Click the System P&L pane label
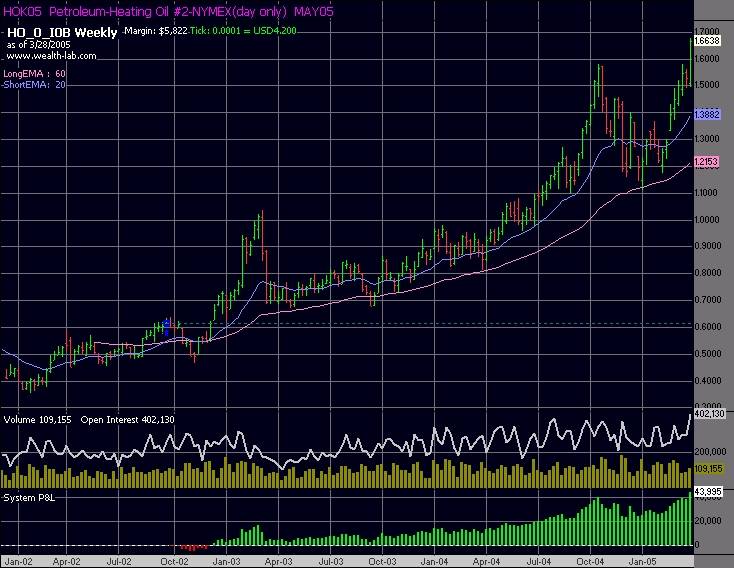This screenshot has width=734, height=568. (29, 498)
